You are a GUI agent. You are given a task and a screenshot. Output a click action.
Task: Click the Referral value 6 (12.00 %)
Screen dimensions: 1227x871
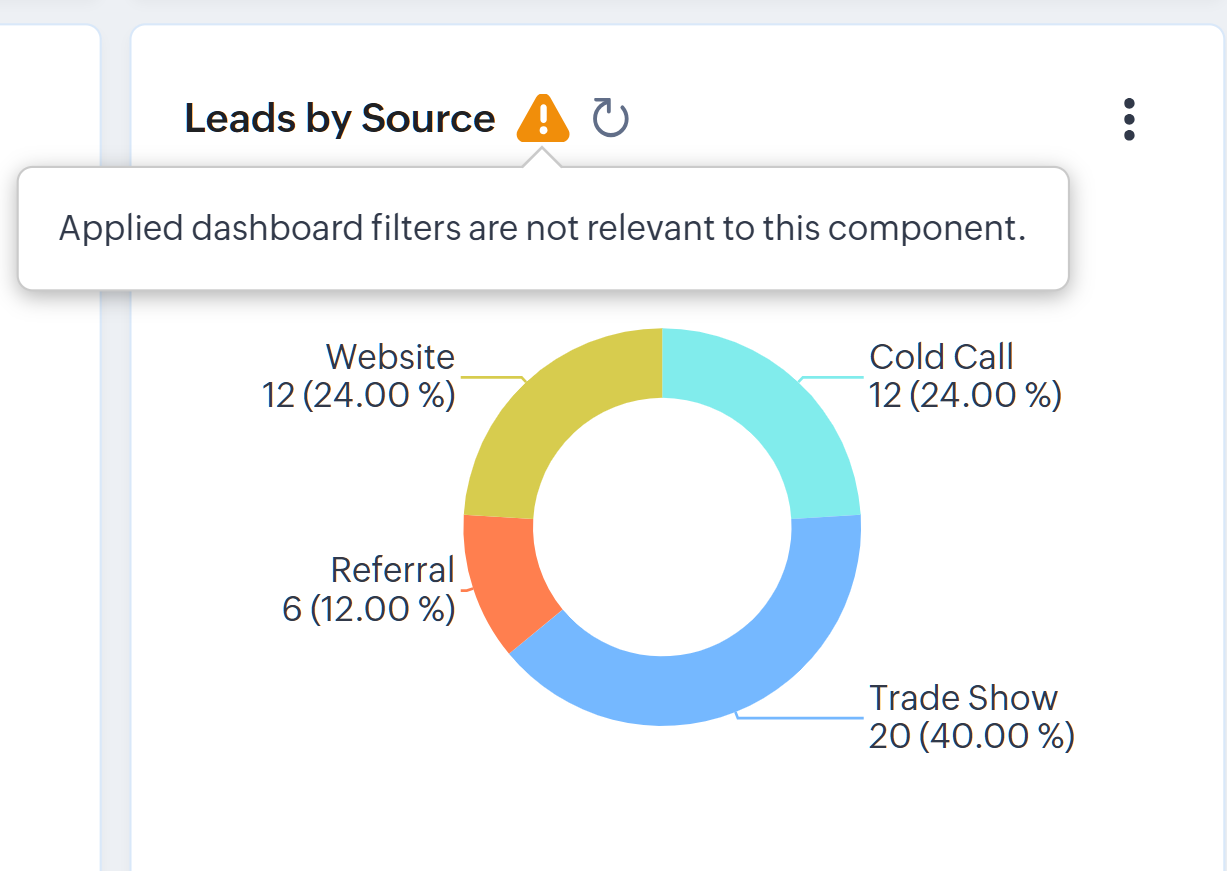tap(368, 609)
